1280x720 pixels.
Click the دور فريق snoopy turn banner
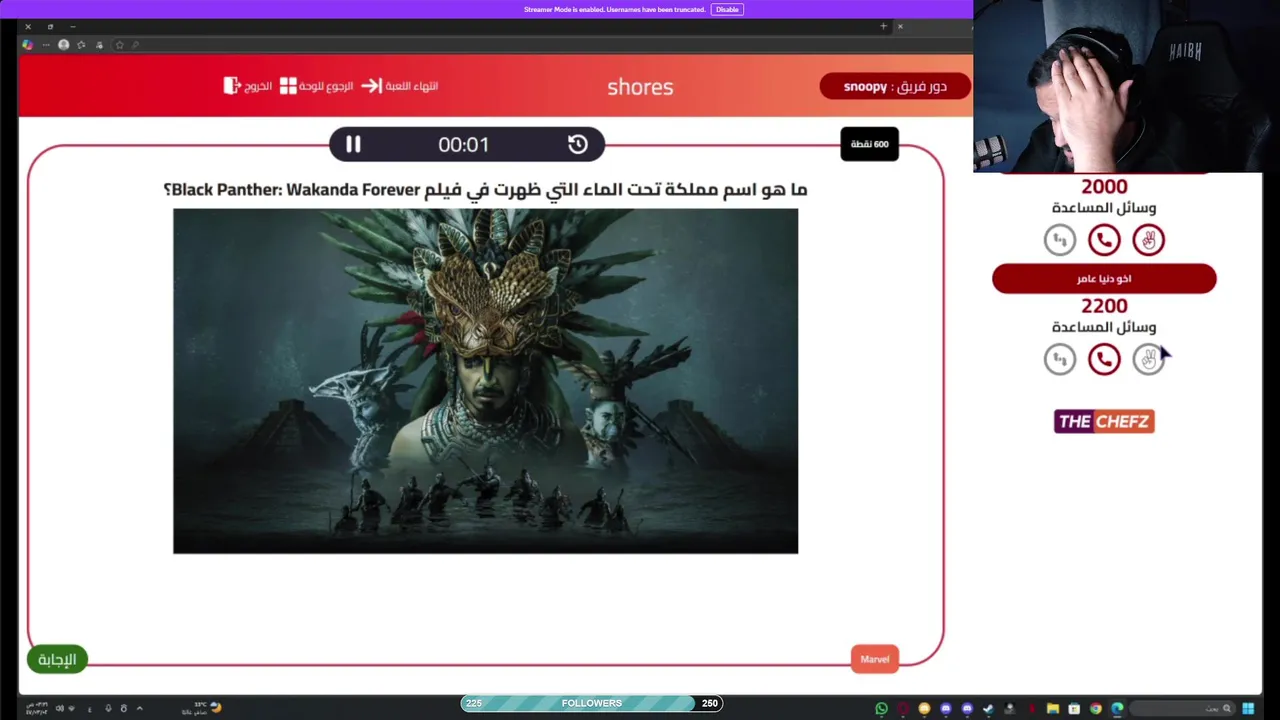pos(895,86)
